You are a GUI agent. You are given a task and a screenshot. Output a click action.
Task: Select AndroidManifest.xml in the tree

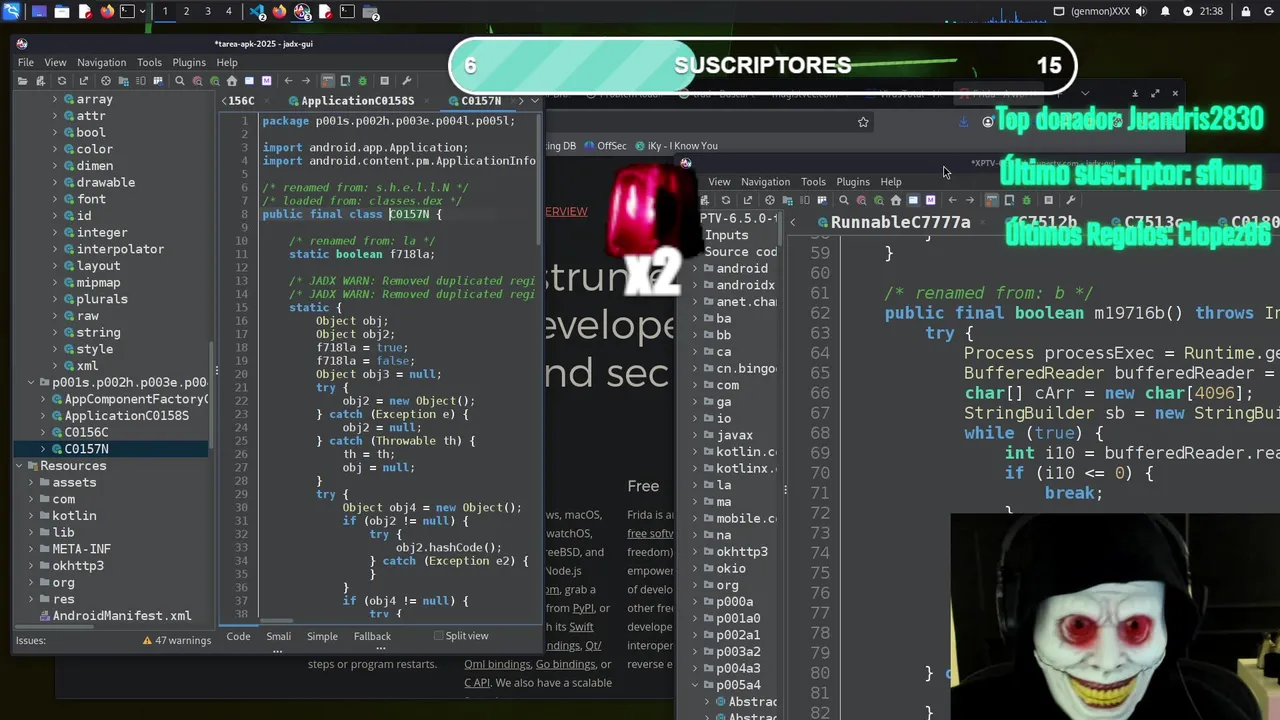(122, 616)
